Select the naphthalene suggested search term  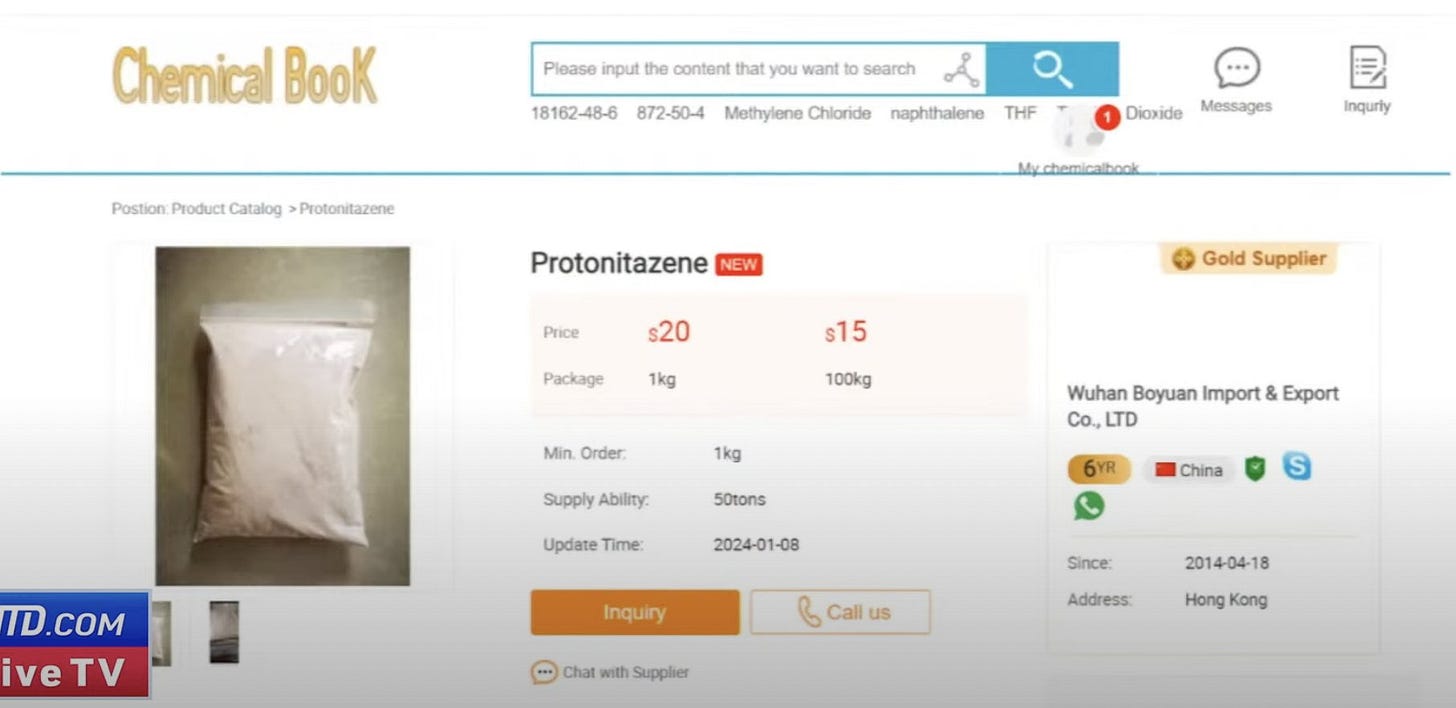click(937, 113)
